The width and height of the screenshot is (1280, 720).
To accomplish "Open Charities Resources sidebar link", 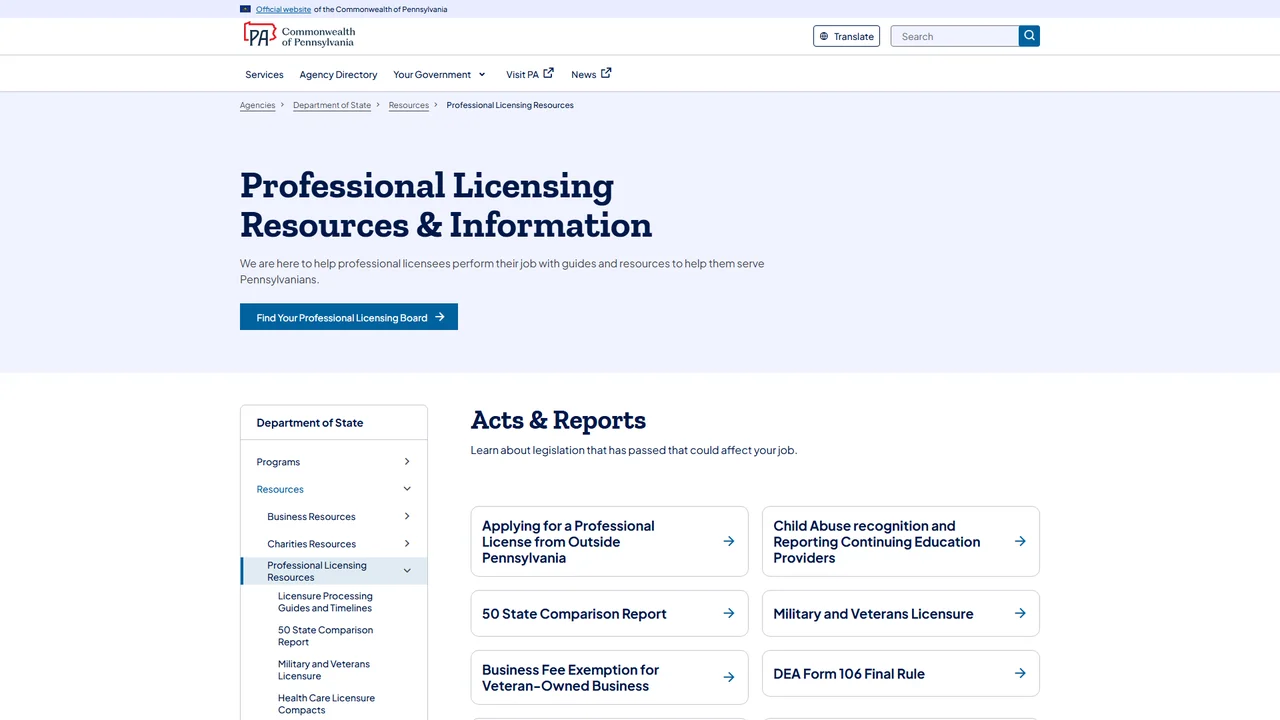I will tap(311, 544).
